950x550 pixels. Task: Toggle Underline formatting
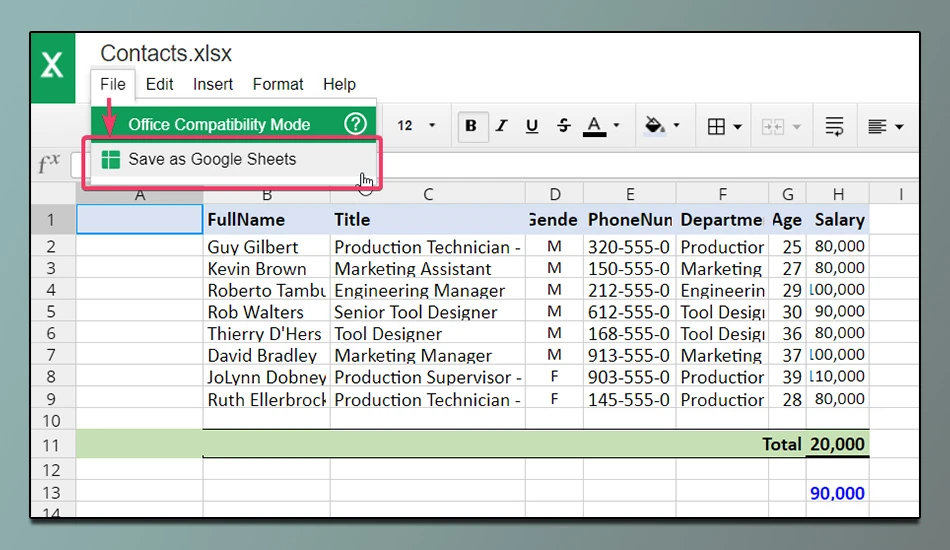[531, 126]
